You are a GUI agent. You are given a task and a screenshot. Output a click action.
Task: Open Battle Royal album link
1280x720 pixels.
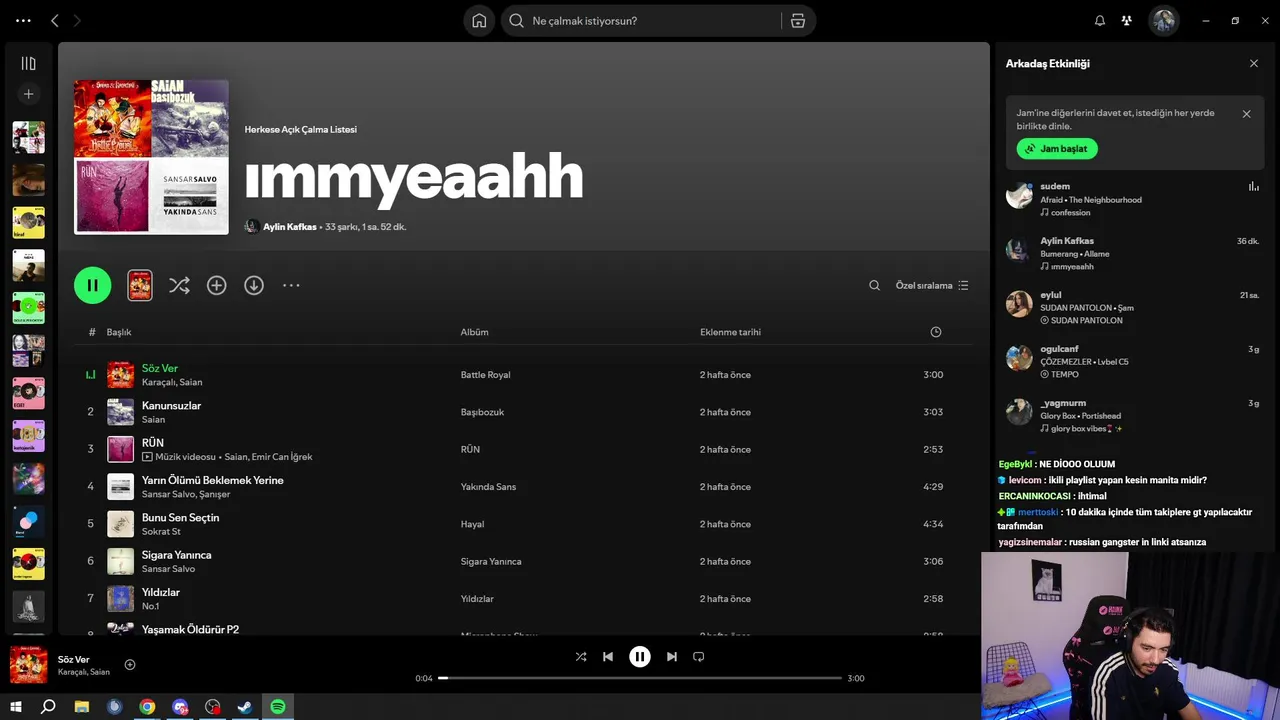click(485, 375)
